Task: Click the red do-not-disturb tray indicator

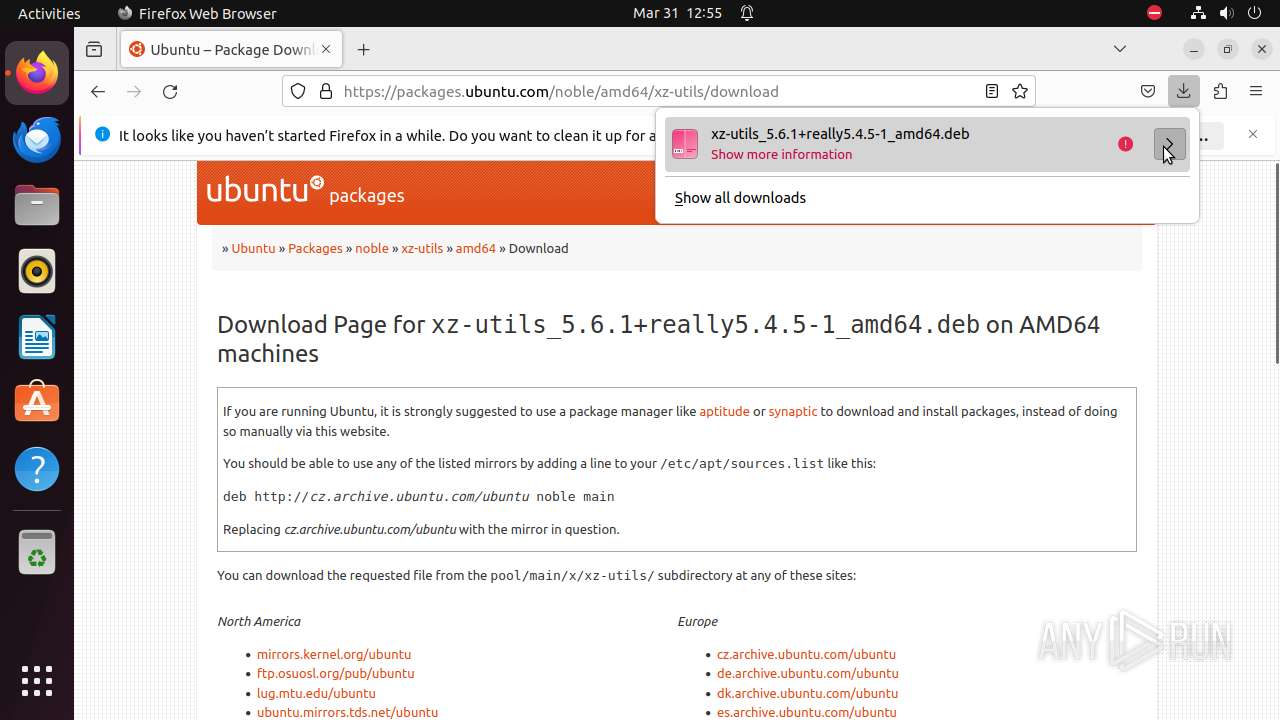Action: [1154, 13]
